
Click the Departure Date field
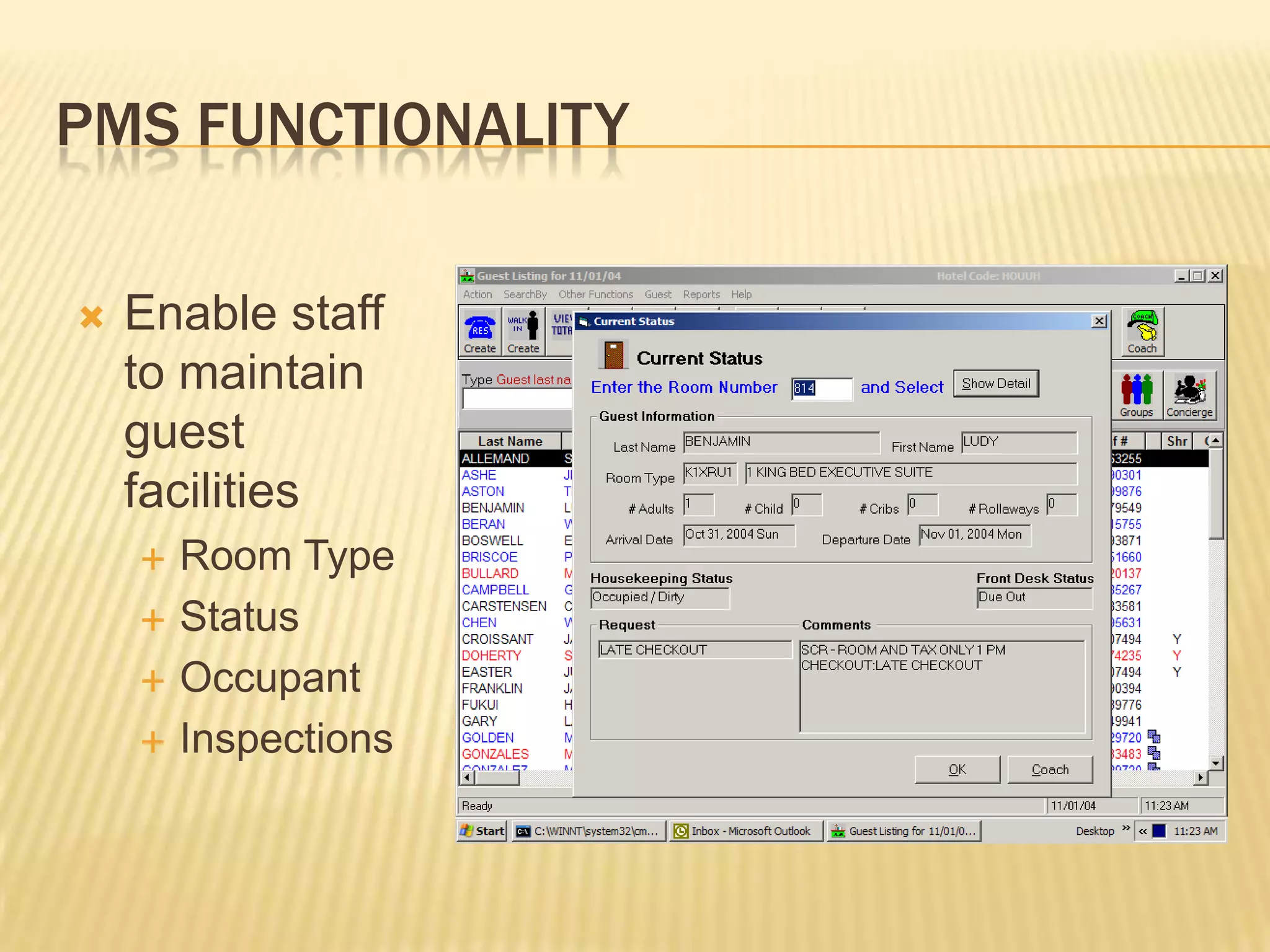coord(975,535)
